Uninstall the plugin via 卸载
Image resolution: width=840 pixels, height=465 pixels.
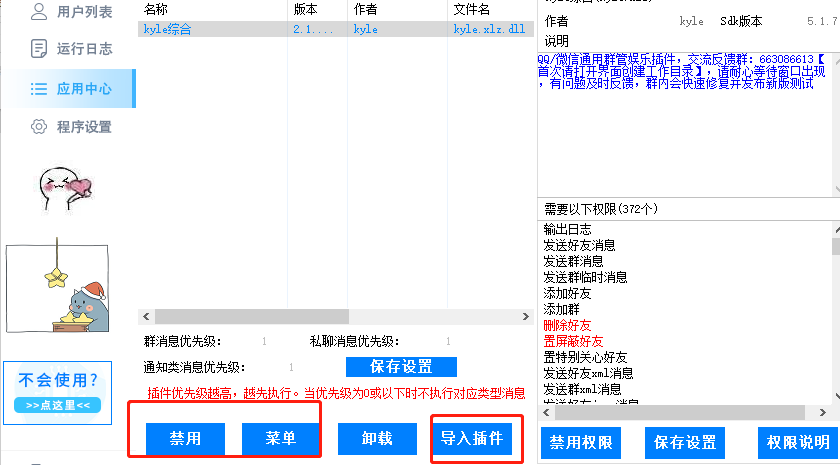coord(376,439)
